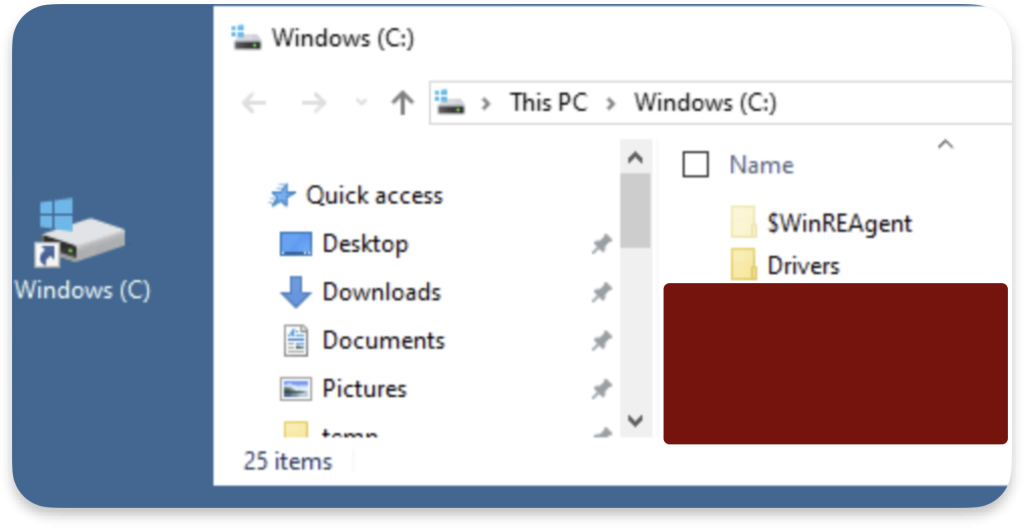Screen dimensions: 1024x528
Task: Select Quick access in navigation pane
Action: pyautogui.click(x=374, y=195)
